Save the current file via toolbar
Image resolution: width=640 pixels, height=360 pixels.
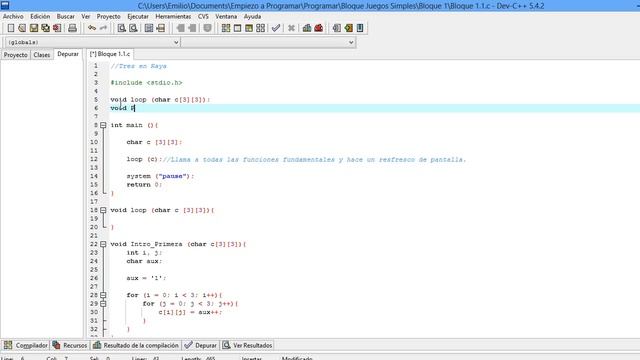click(34, 28)
